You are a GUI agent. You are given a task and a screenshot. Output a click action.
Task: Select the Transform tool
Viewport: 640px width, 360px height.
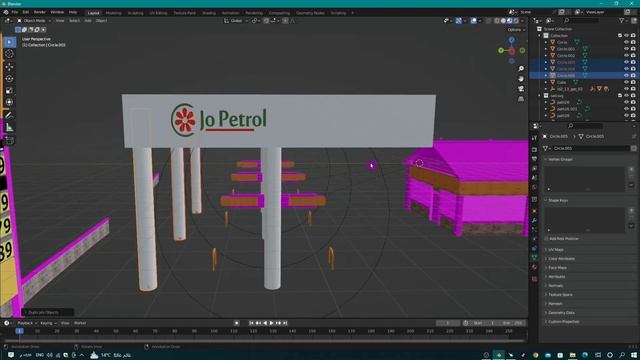(x=9, y=102)
